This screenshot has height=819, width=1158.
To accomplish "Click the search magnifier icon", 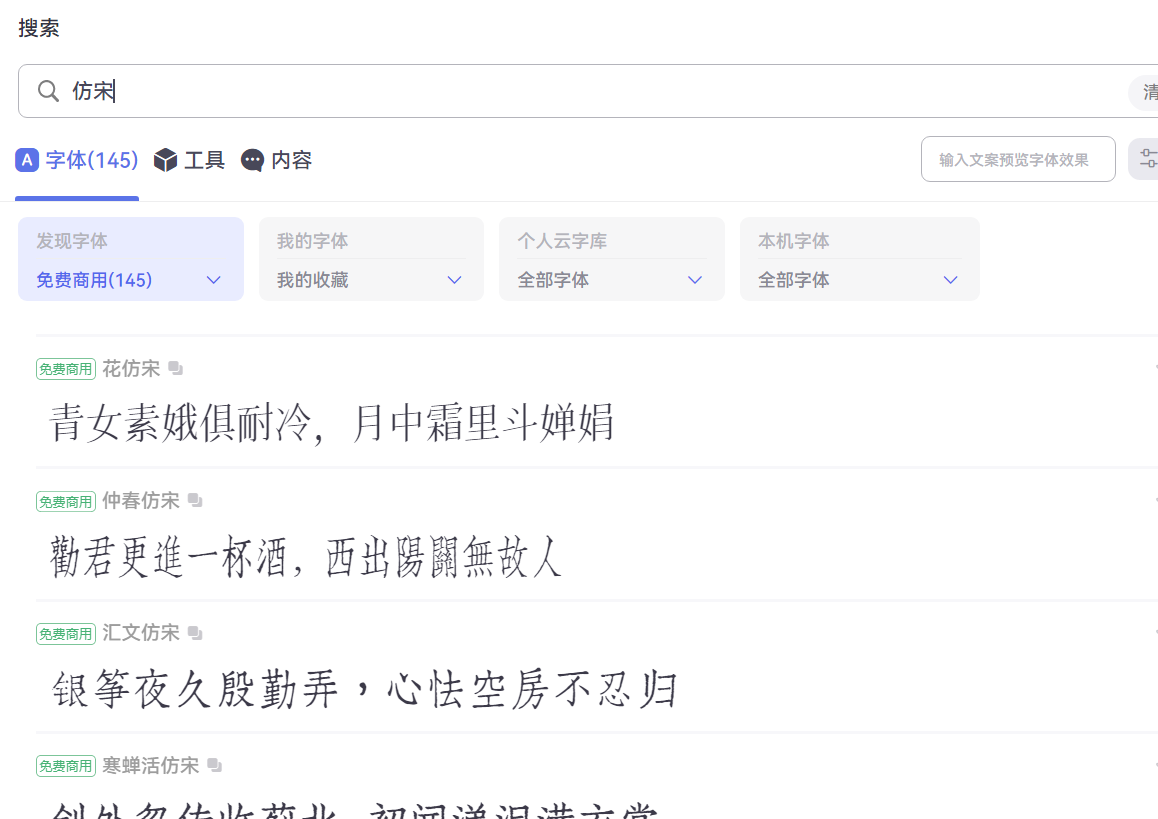I will 48,91.
